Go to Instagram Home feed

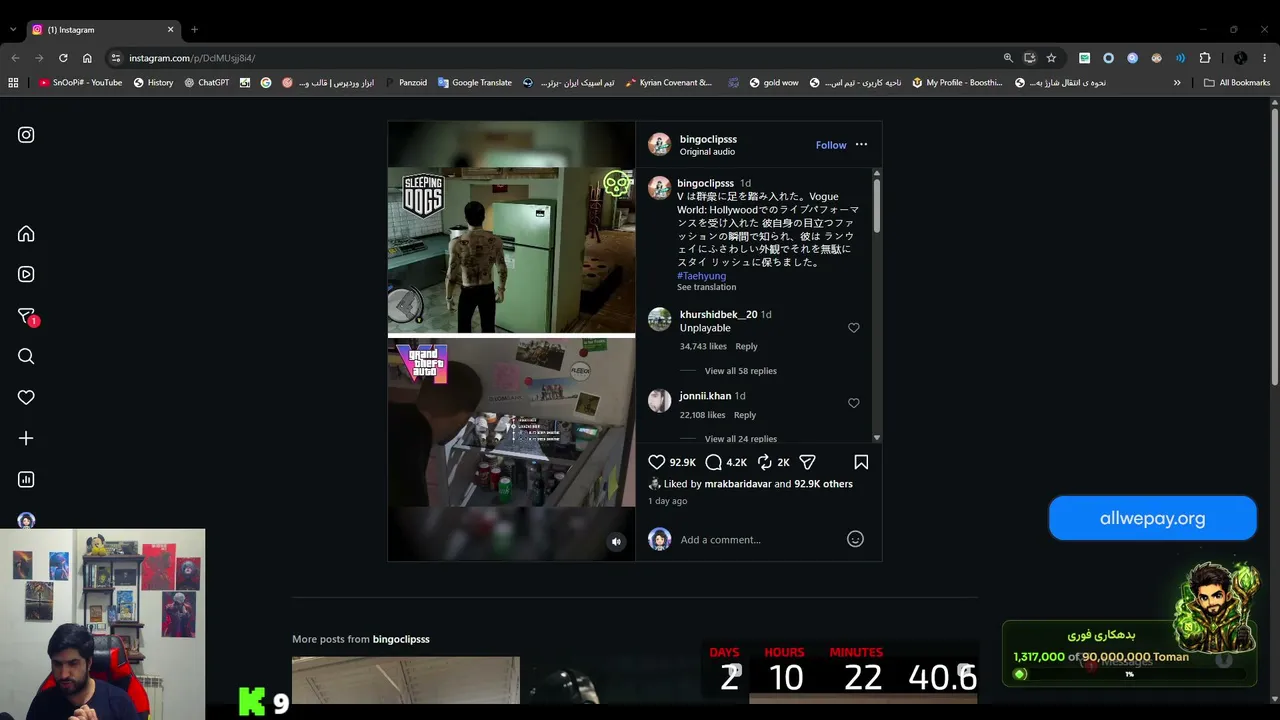coord(26,234)
